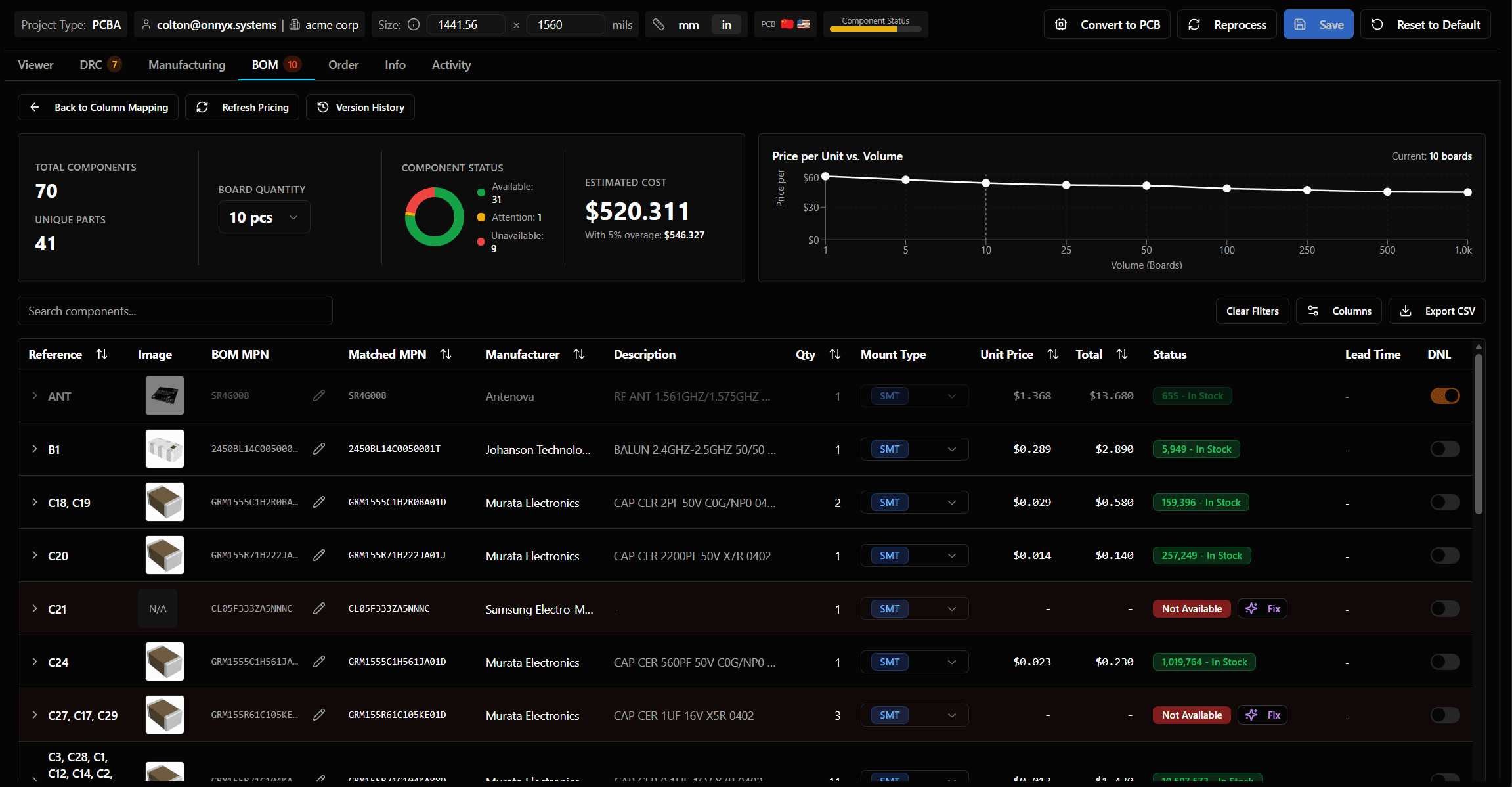This screenshot has width=1512, height=787.
Task: Switch to the Manufacturing tab
Action: click(186, 64)
